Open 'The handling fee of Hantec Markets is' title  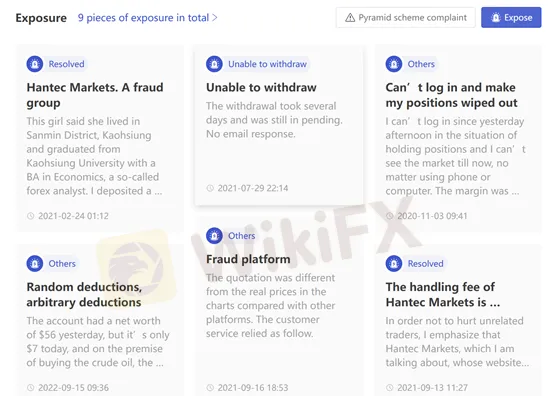coord(443,294)
